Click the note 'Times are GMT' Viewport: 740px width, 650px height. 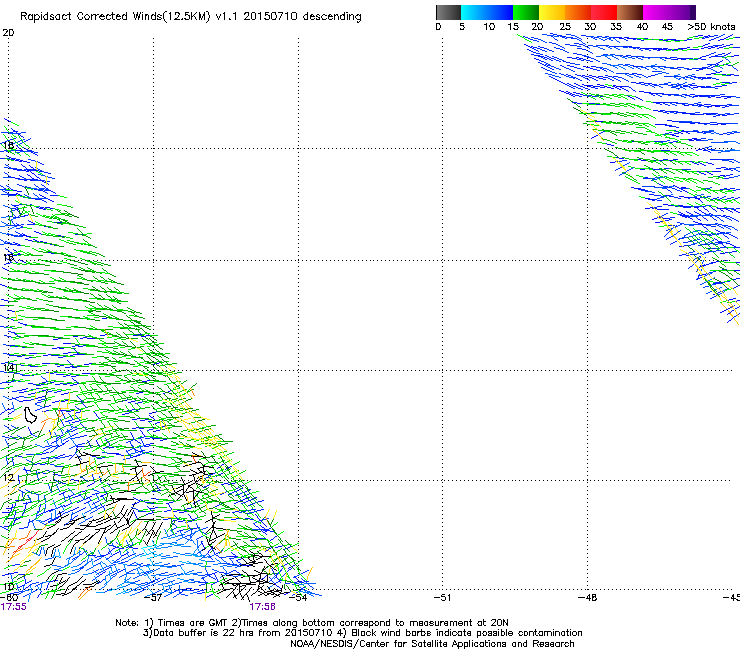click(x=193, y=623)
